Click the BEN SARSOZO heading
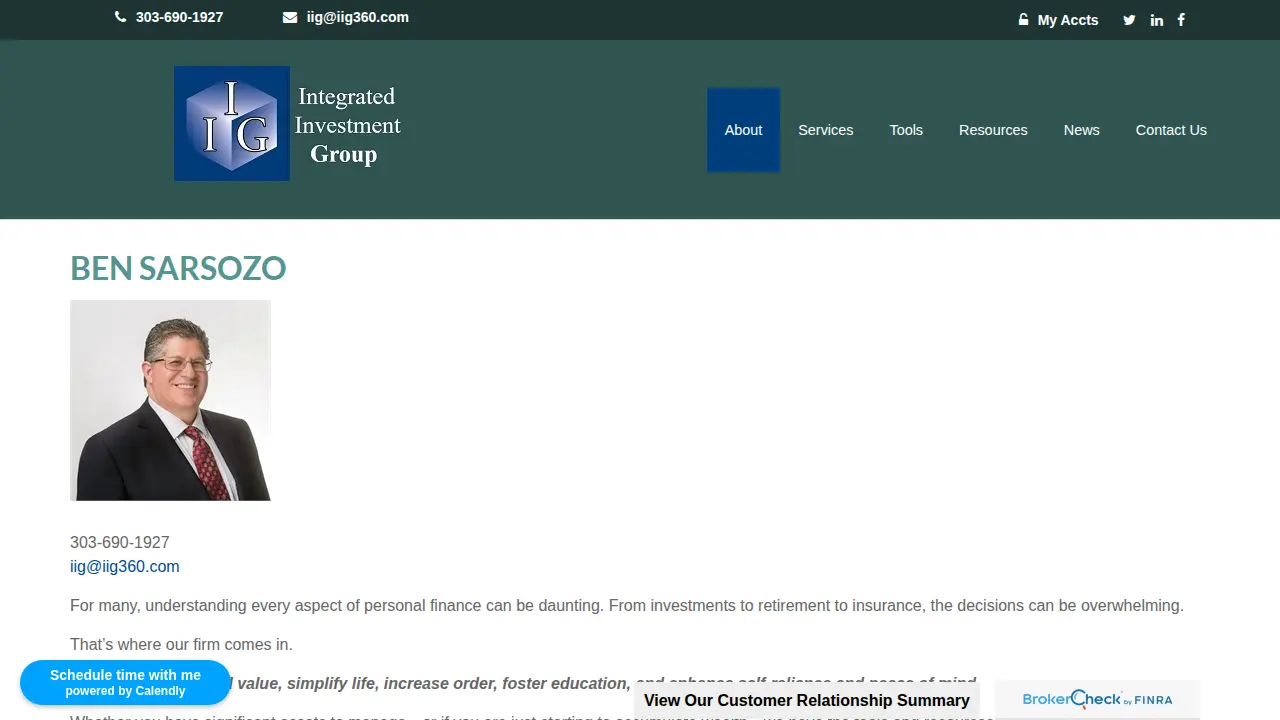1280x720 pixels. click(178, 268)
